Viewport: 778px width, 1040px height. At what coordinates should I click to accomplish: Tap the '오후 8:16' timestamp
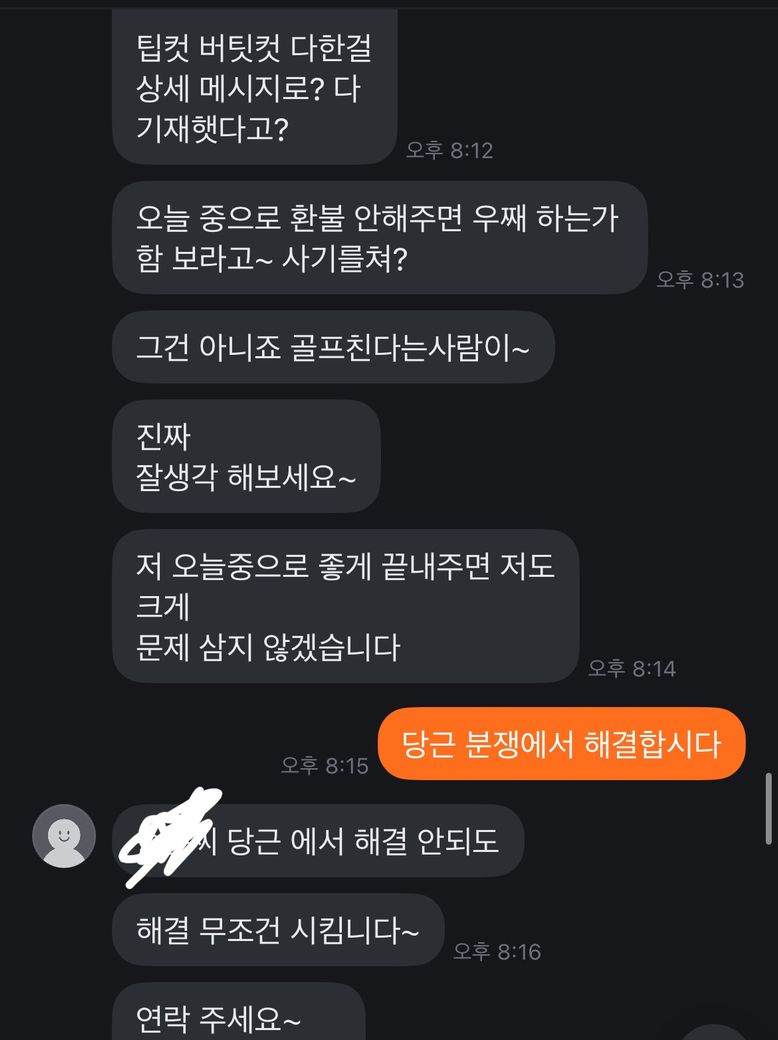point(497,952)
